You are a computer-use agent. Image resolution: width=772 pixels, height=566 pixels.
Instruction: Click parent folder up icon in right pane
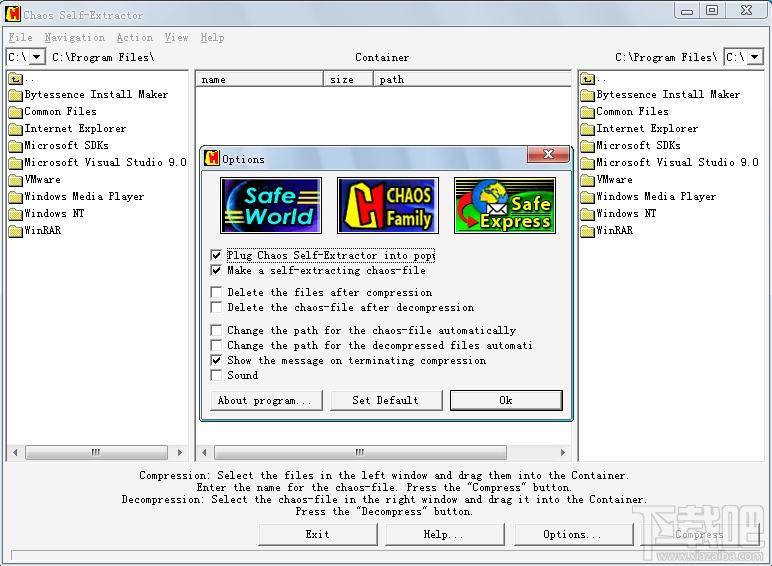click(587, 78)
